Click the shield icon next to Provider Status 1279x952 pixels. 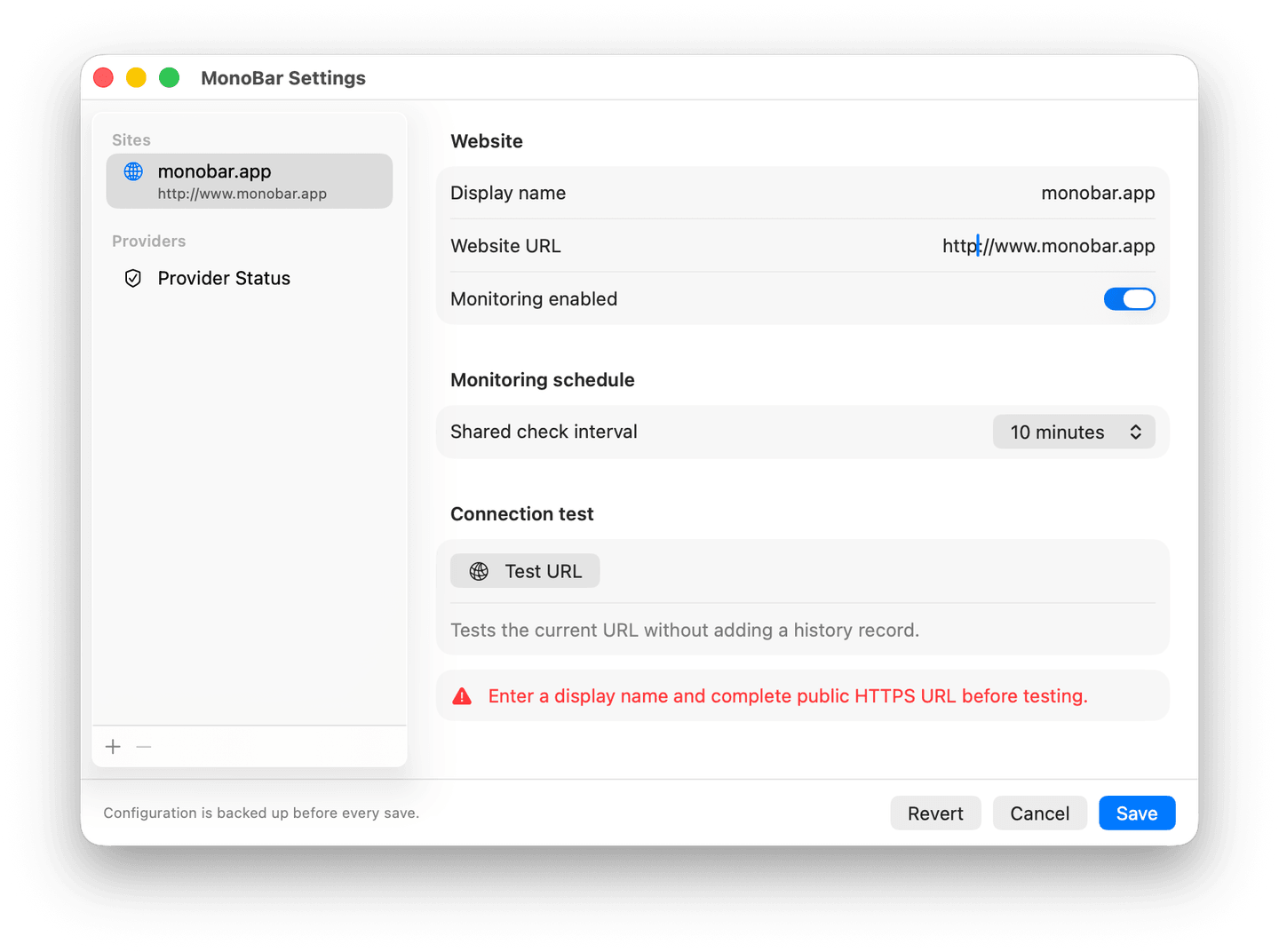click(133, 279)
